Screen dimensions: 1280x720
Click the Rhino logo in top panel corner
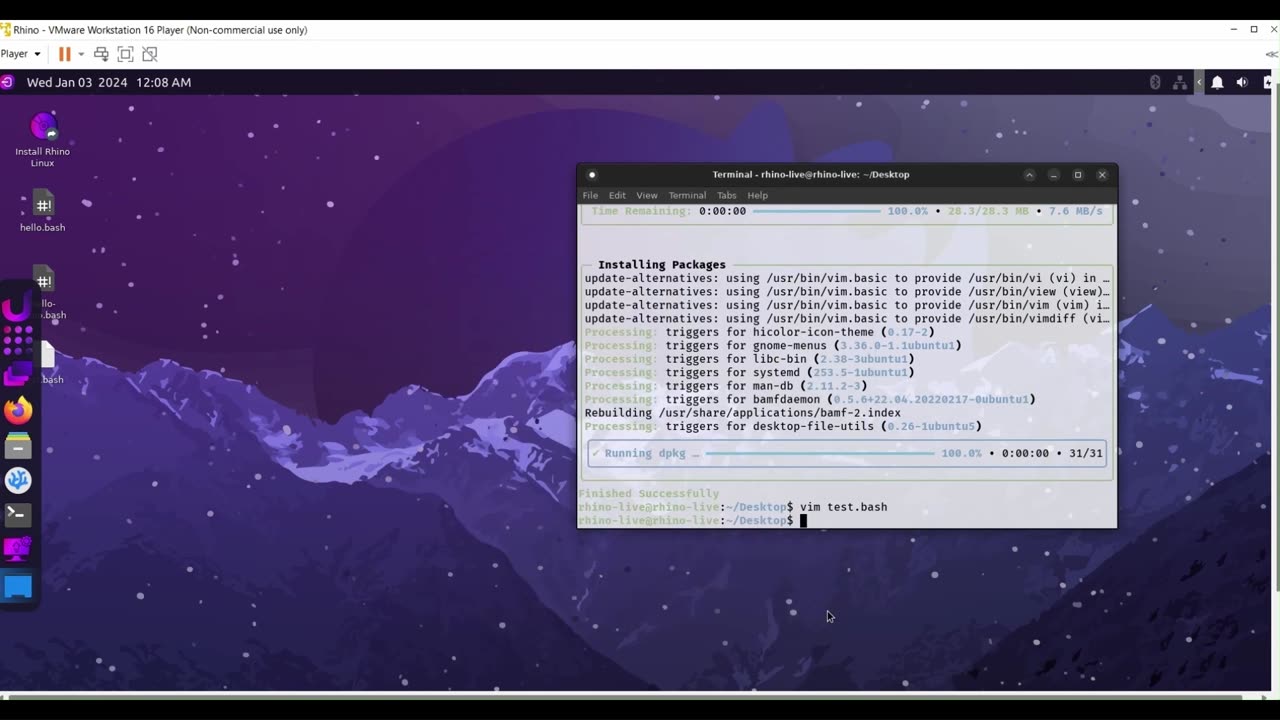pyautogui.click(x=7, y=82)
